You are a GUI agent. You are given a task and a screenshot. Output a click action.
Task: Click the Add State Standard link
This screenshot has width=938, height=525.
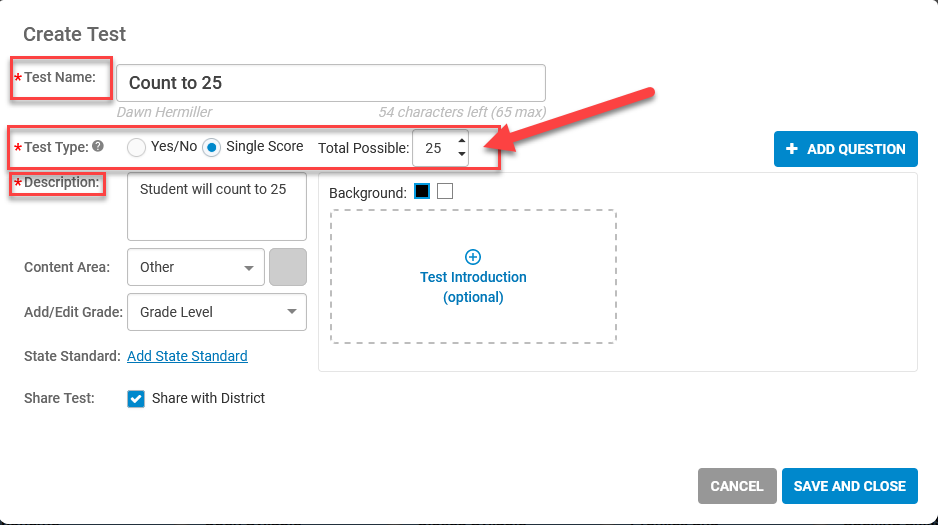(x=187, y=356)
